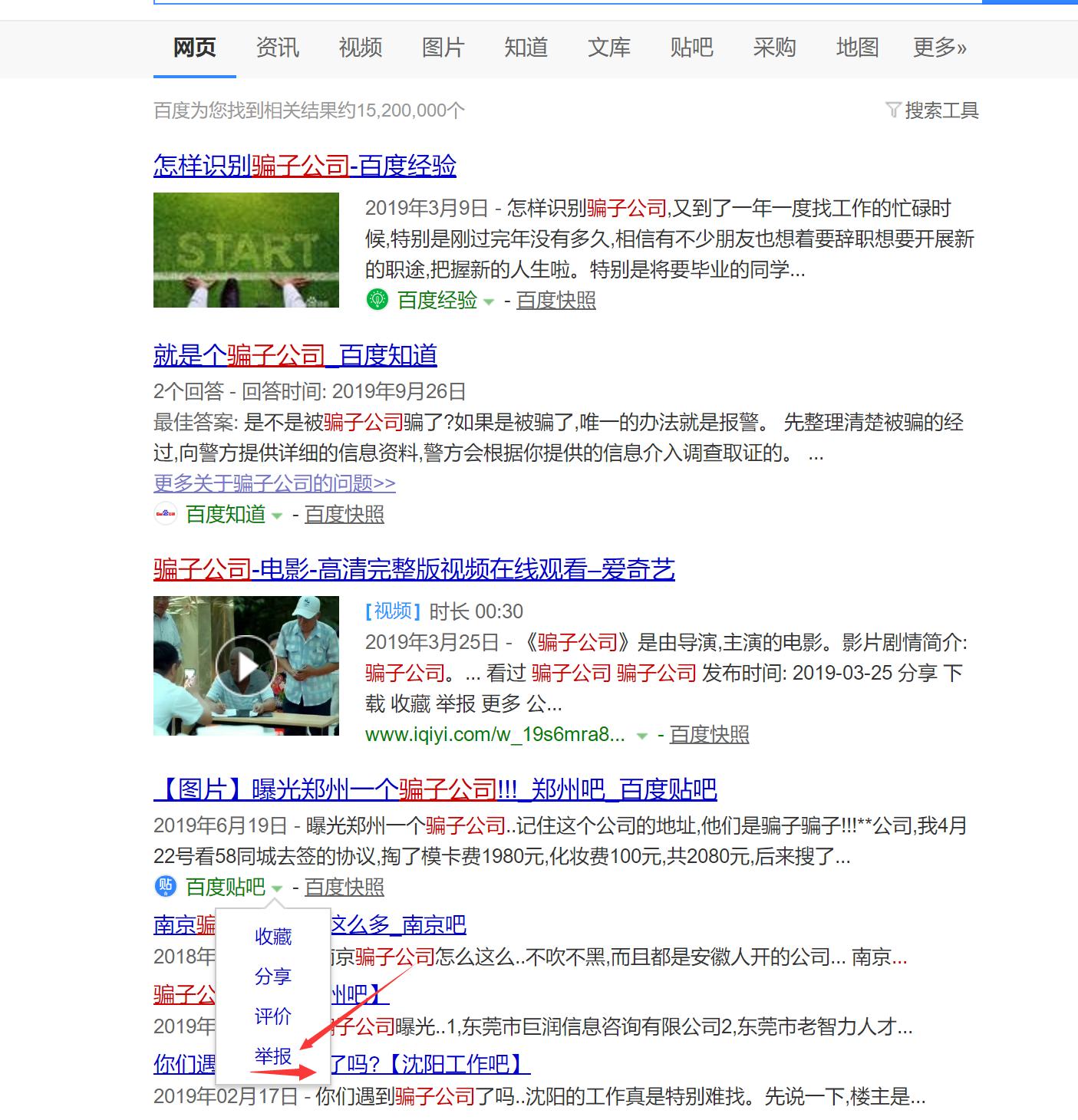This screenshot has height=1120, width=1078.
Task: Expand the 更多» navigation menu
Action: (x=937, y=48)
